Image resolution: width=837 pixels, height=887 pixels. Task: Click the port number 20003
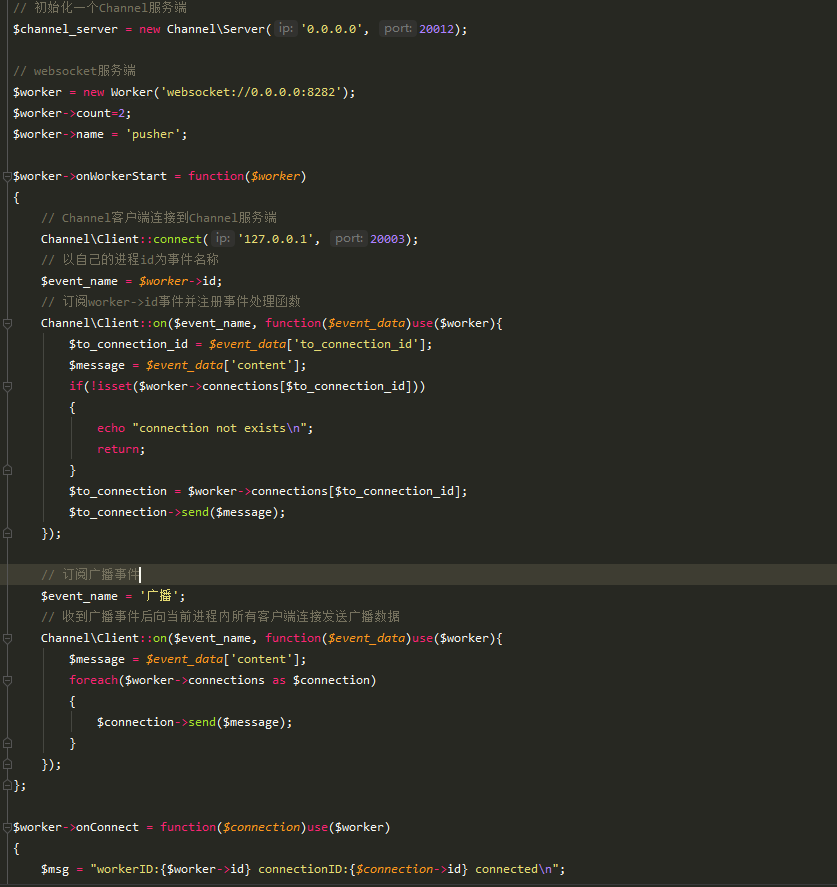pyautogui.click(x=387, y=239)
